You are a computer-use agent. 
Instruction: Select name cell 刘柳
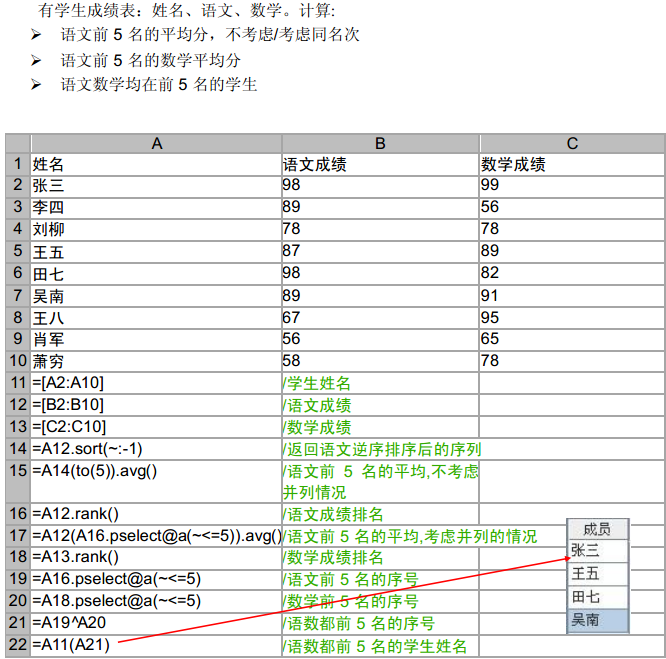point(156,230)
